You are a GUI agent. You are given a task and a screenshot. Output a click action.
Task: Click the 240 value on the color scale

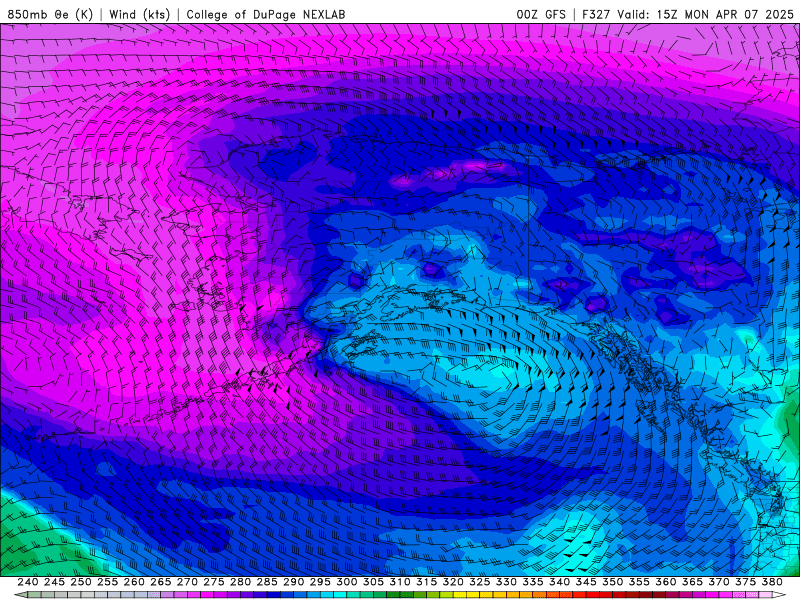pos(28,582)
